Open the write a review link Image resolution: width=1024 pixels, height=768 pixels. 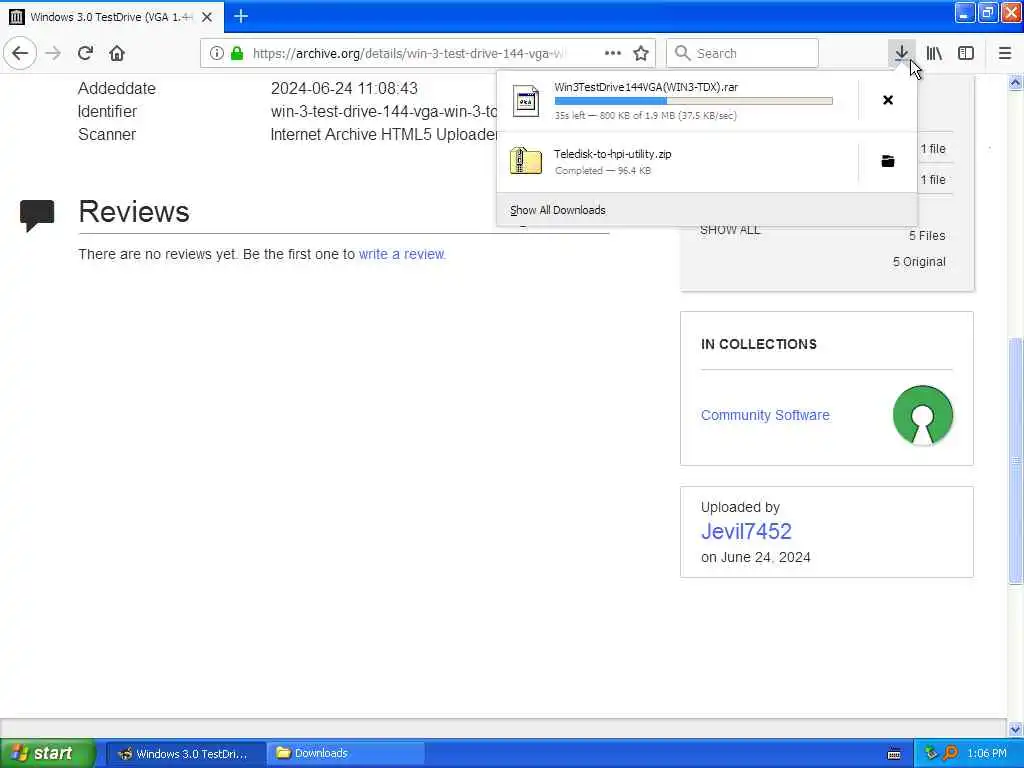click(402, 254)
